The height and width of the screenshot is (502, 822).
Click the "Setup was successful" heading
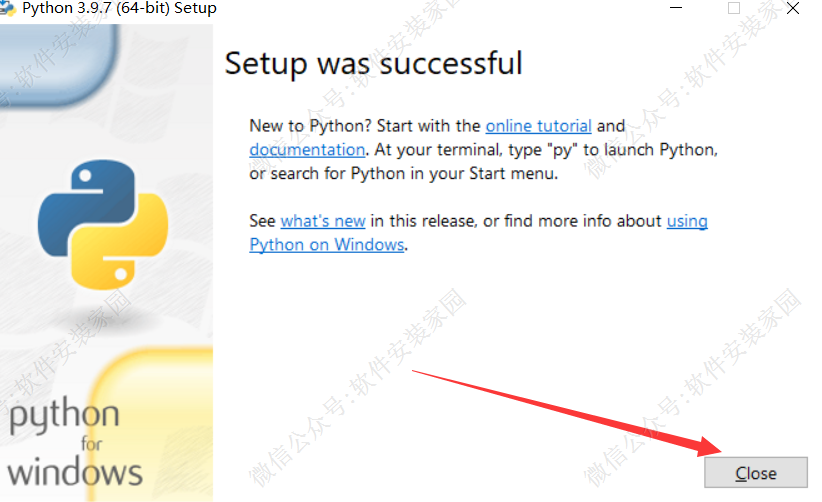373,63
